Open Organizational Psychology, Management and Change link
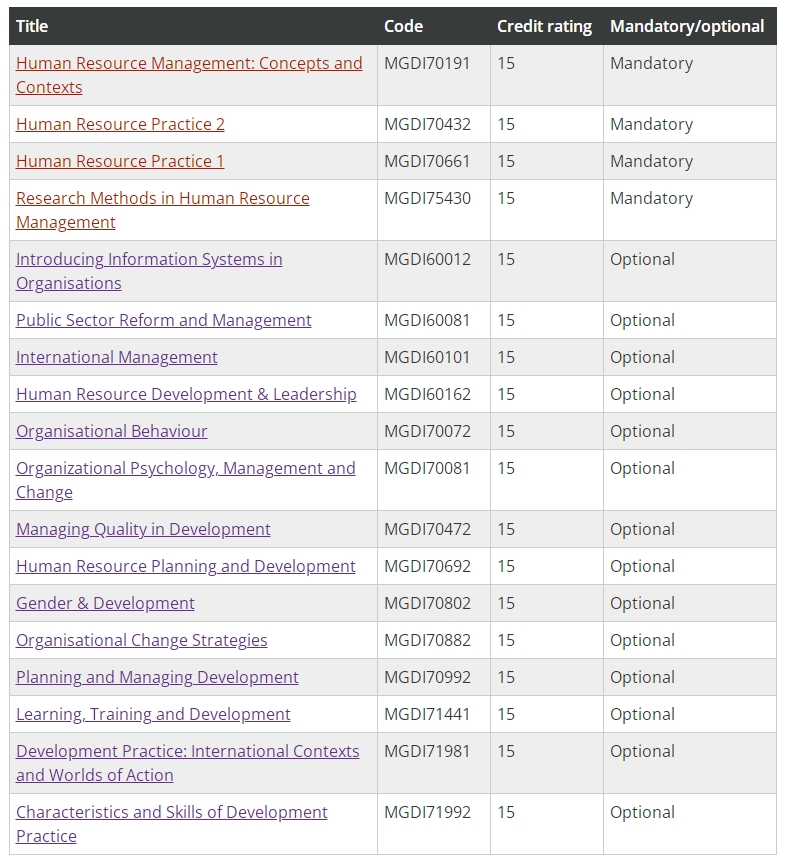This screenshot has height=864, width=786. click(x=185, y=469)
